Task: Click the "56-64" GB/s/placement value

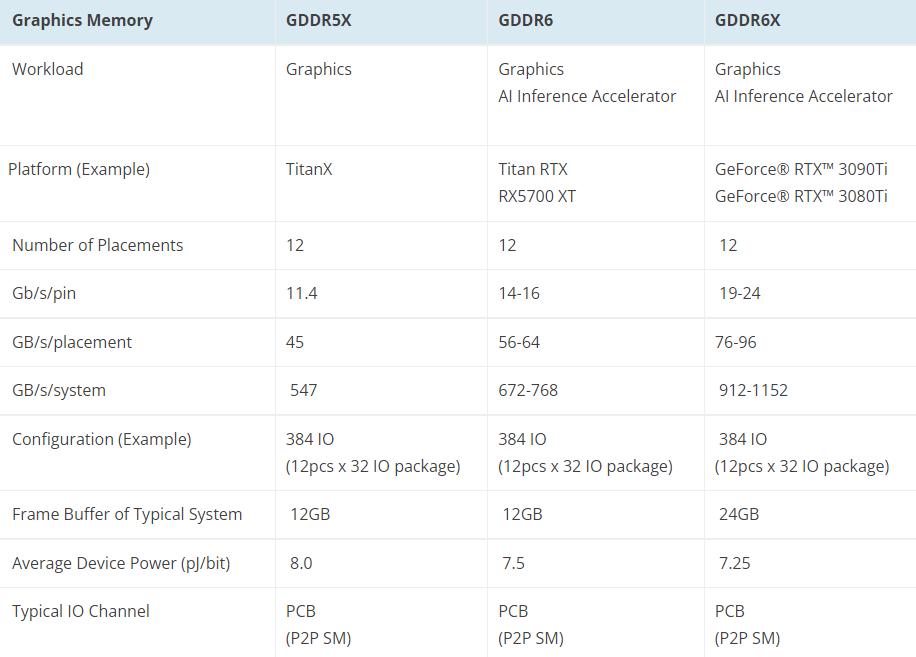Action: coord(519,342)
